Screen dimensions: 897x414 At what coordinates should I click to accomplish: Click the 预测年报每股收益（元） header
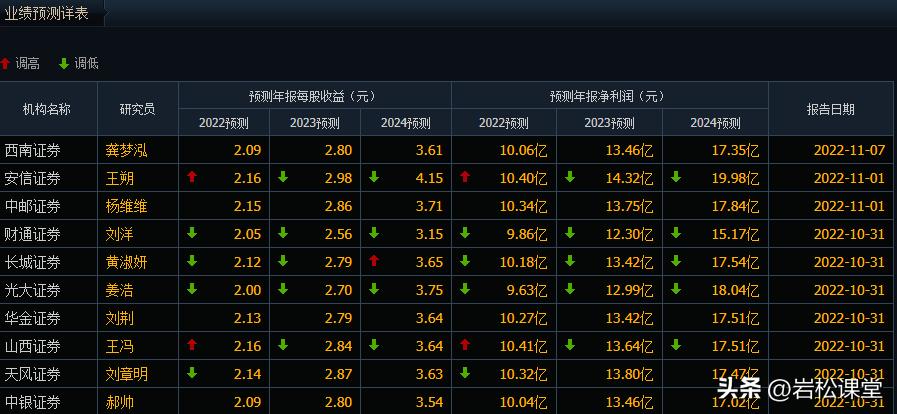tap(314, 96)
